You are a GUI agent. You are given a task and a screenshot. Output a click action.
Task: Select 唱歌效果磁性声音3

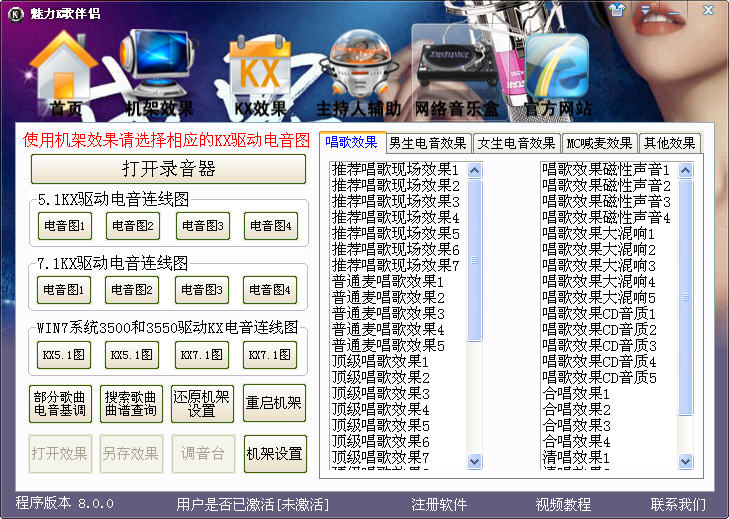pos(606,201)
